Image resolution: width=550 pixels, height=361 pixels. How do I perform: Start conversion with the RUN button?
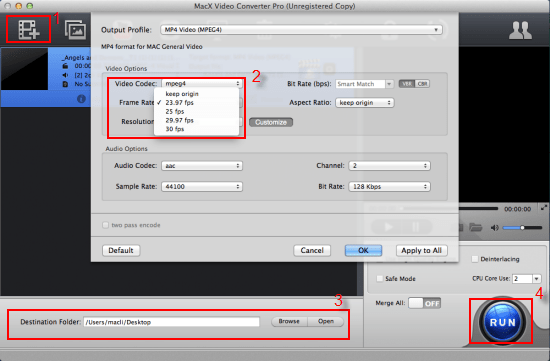(x=502, y=322)
